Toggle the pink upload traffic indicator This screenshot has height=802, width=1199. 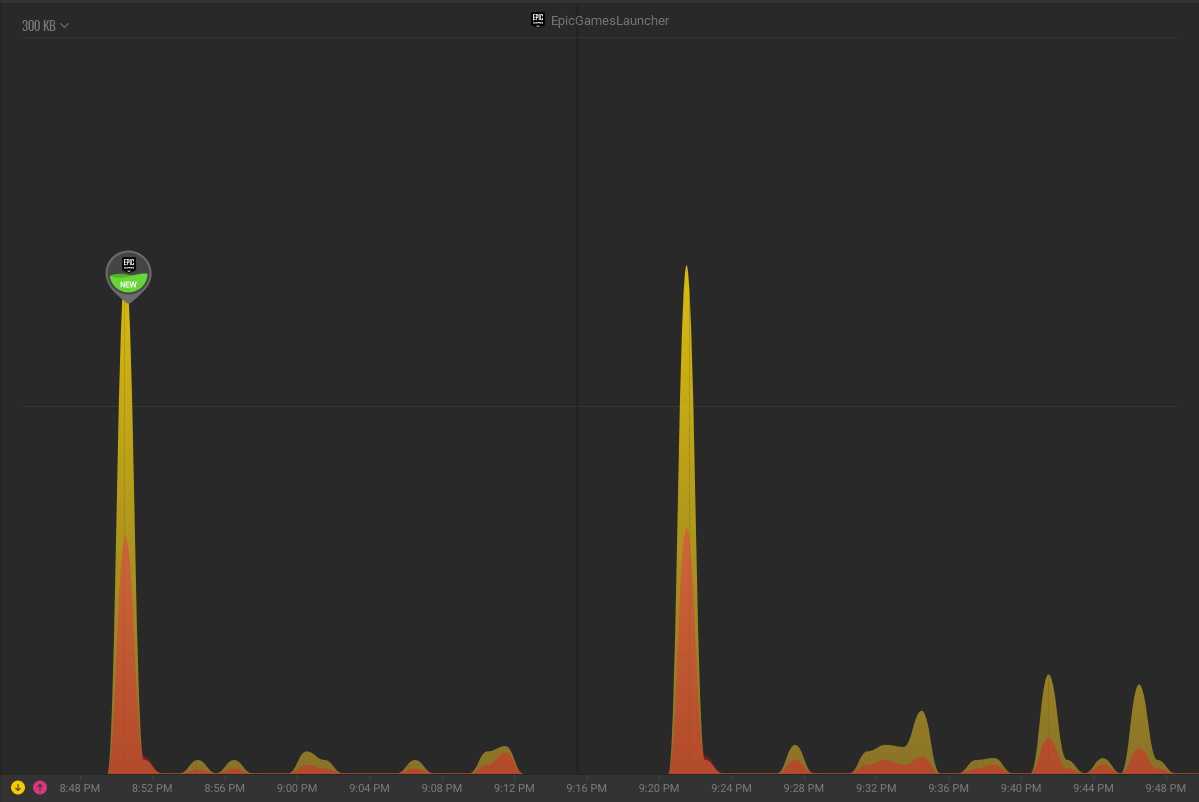click(40, 787)
